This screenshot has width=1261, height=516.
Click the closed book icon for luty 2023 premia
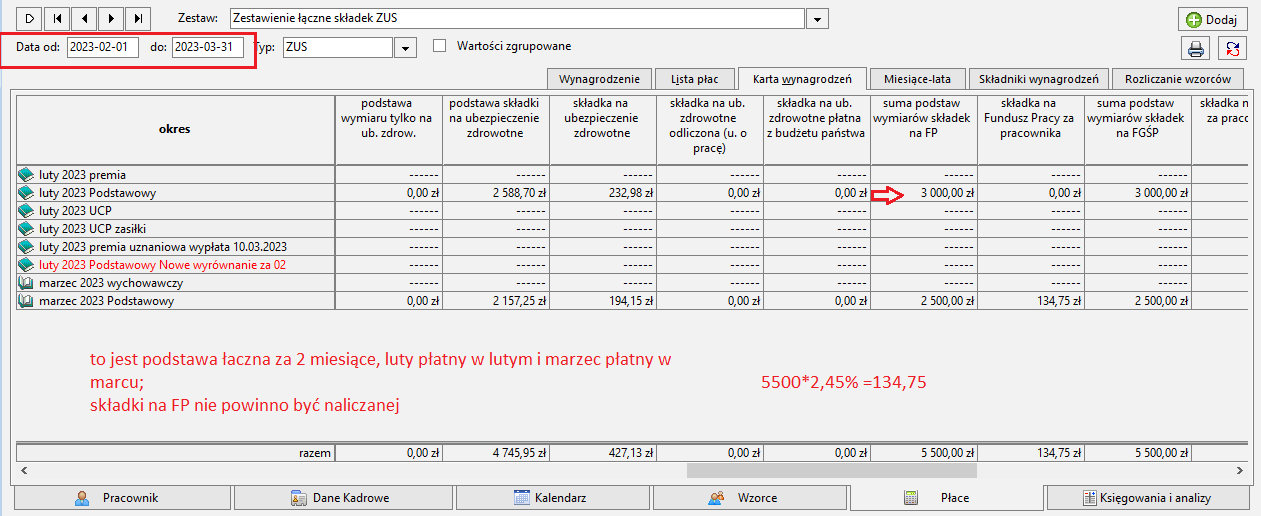(x=26, y=175)
